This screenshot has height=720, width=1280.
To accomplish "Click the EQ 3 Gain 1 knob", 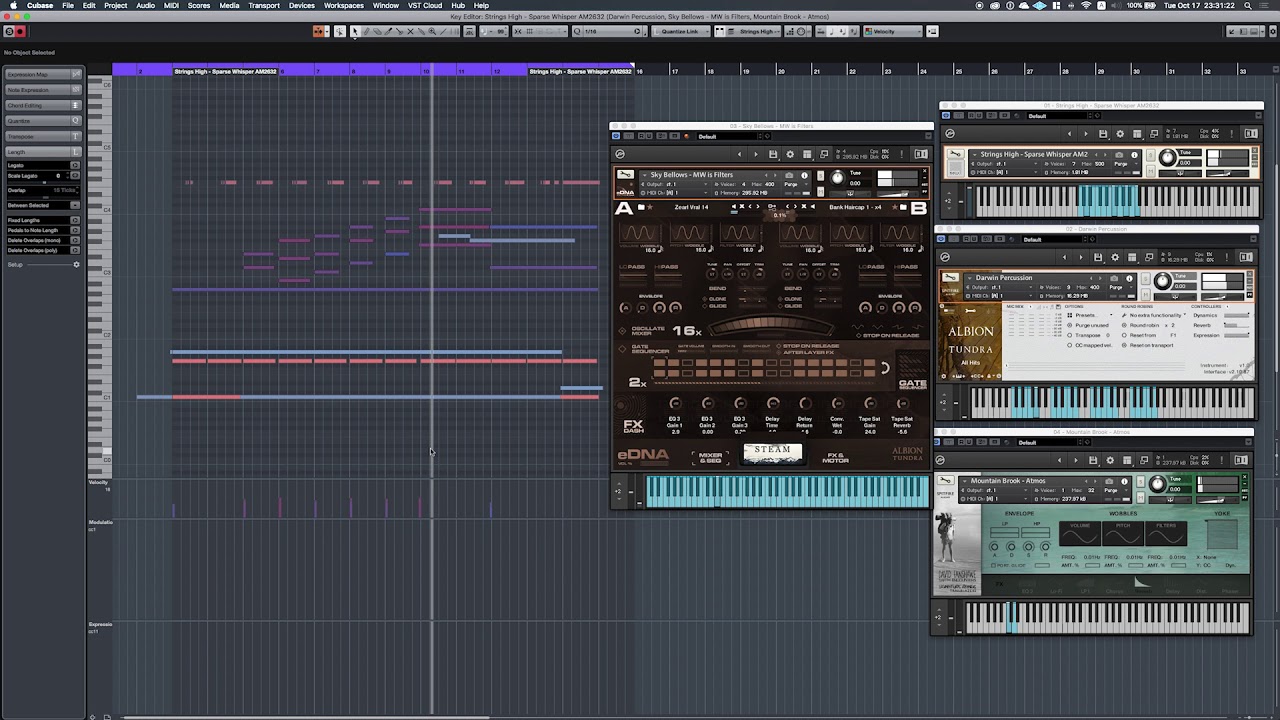I will 674,403.
